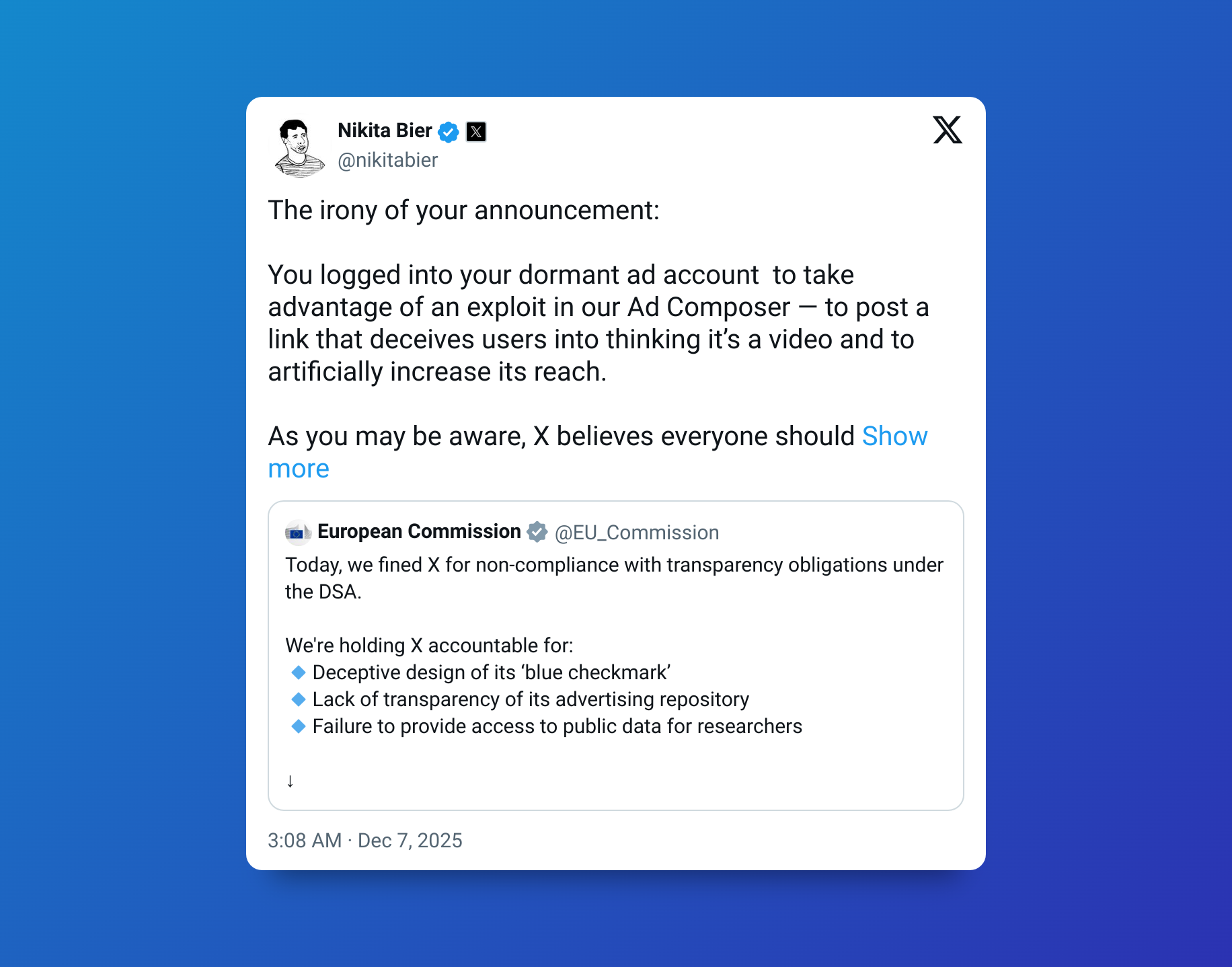Click the main text 'The irony of your announcement'
The width and height of the screenshot is (1232, 967).
point(463,210)
